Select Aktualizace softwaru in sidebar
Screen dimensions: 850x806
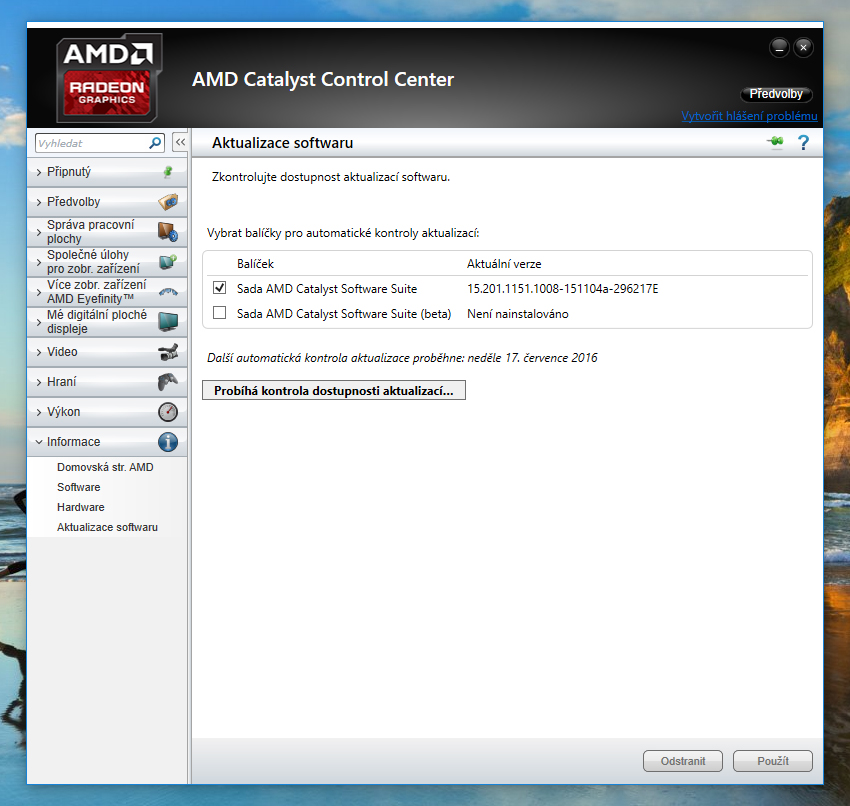(x=107, y=527)
